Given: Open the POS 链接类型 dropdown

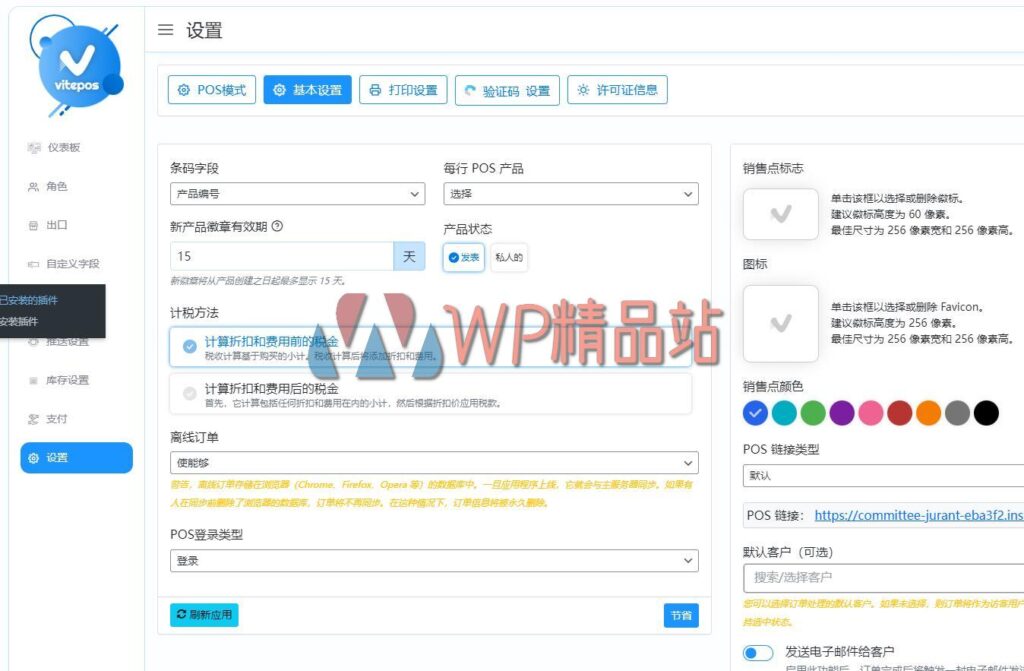Looking at the screenshot, I should click(881, 476).
